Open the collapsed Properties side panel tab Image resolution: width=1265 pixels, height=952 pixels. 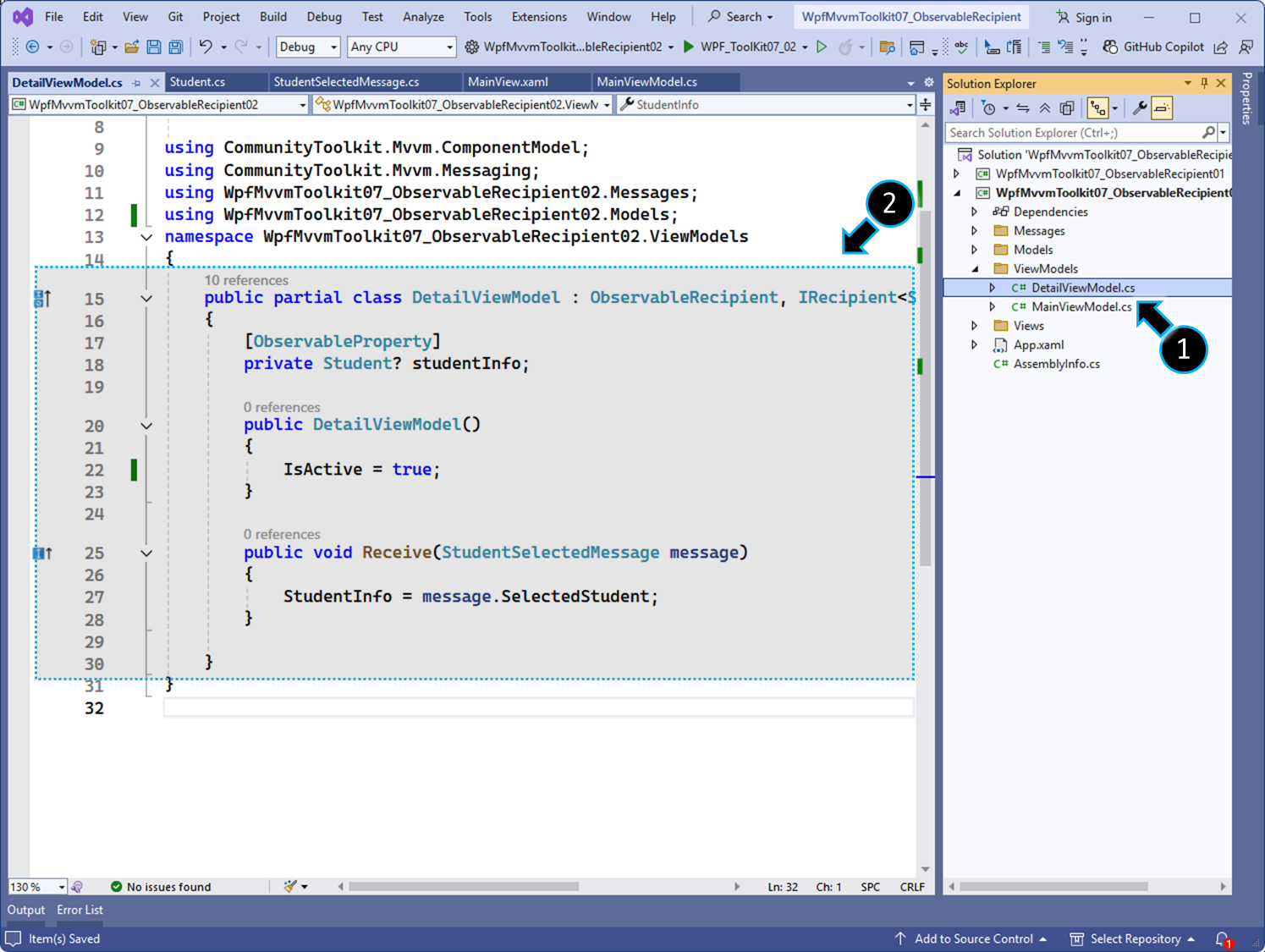pos(1246,99)
